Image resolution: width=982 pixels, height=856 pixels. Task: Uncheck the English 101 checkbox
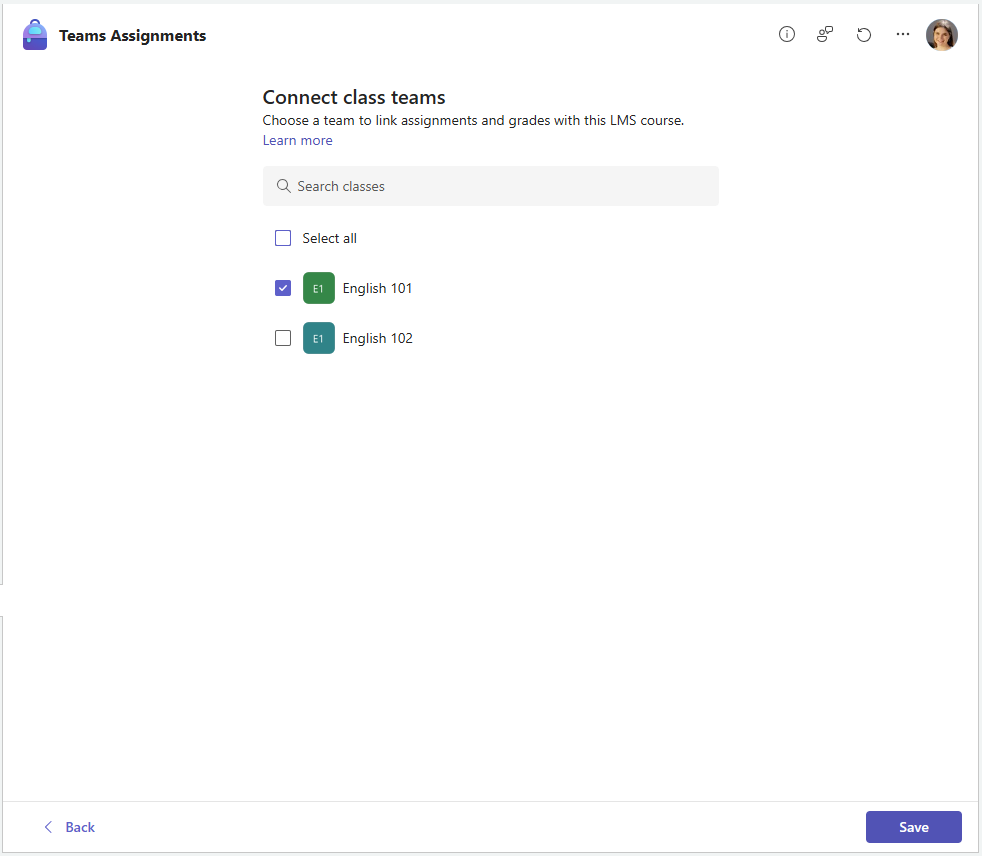[283, 288]
